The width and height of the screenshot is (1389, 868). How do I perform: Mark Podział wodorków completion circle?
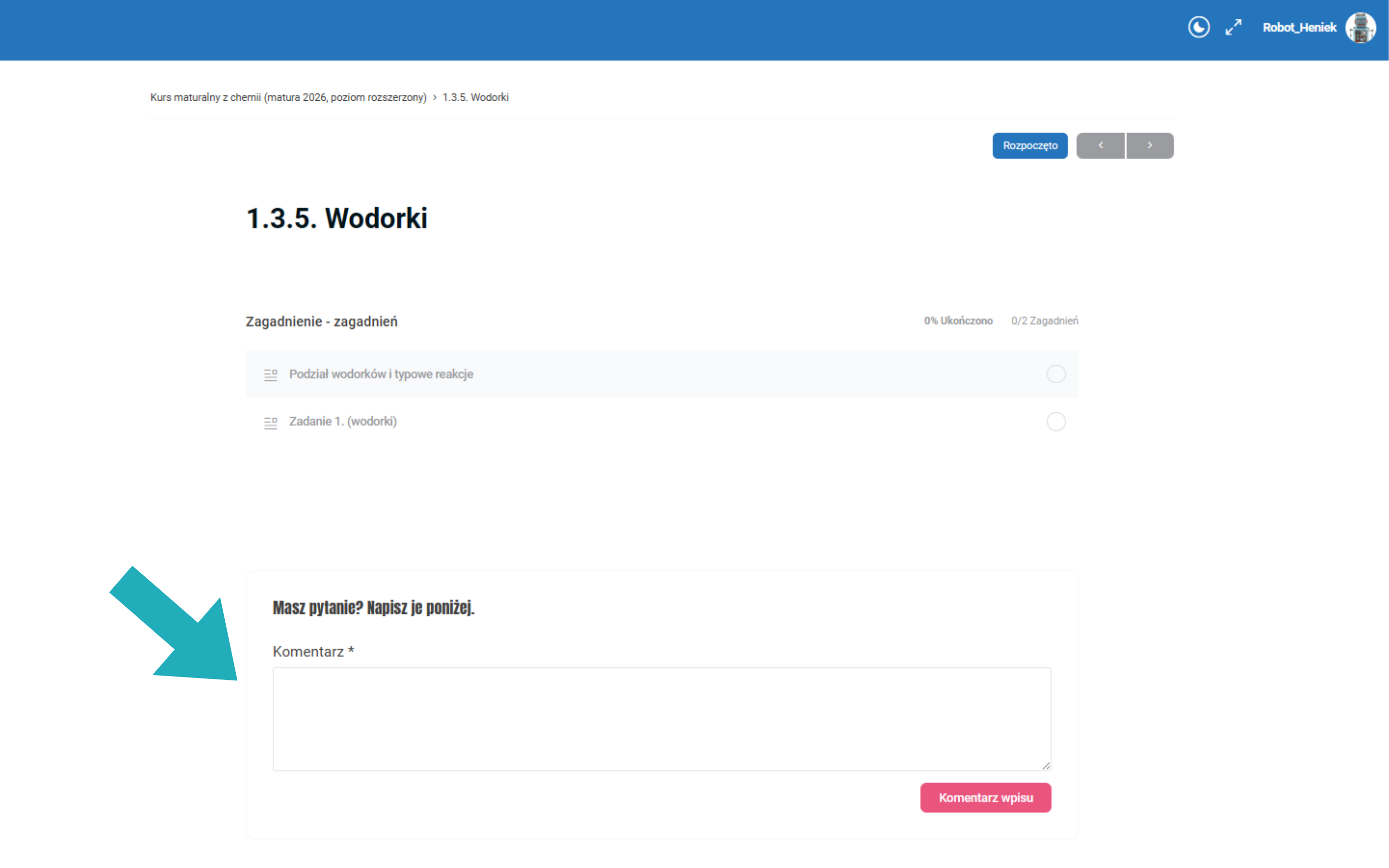point(1056,374)
